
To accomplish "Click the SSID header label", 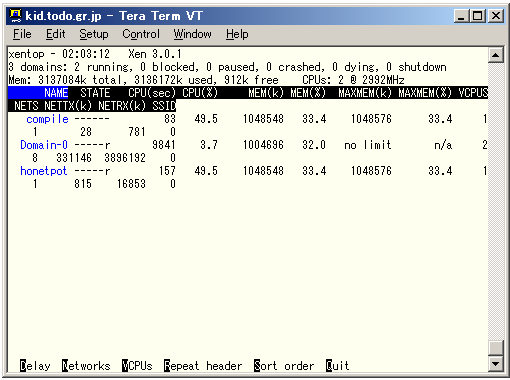I will (164, 106).
